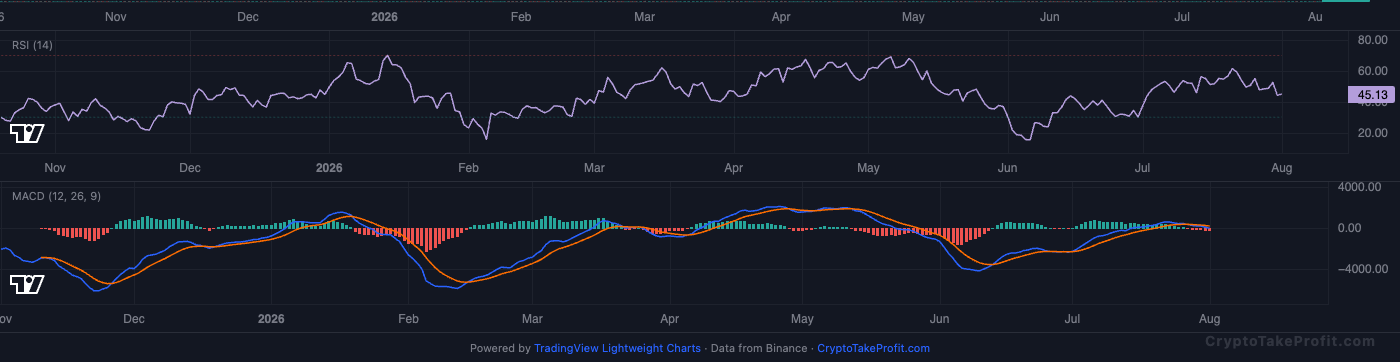Click the Feb label on RSI time axis
The image size is (1400, 362).
pyautogui.click(x=468, y=168)
